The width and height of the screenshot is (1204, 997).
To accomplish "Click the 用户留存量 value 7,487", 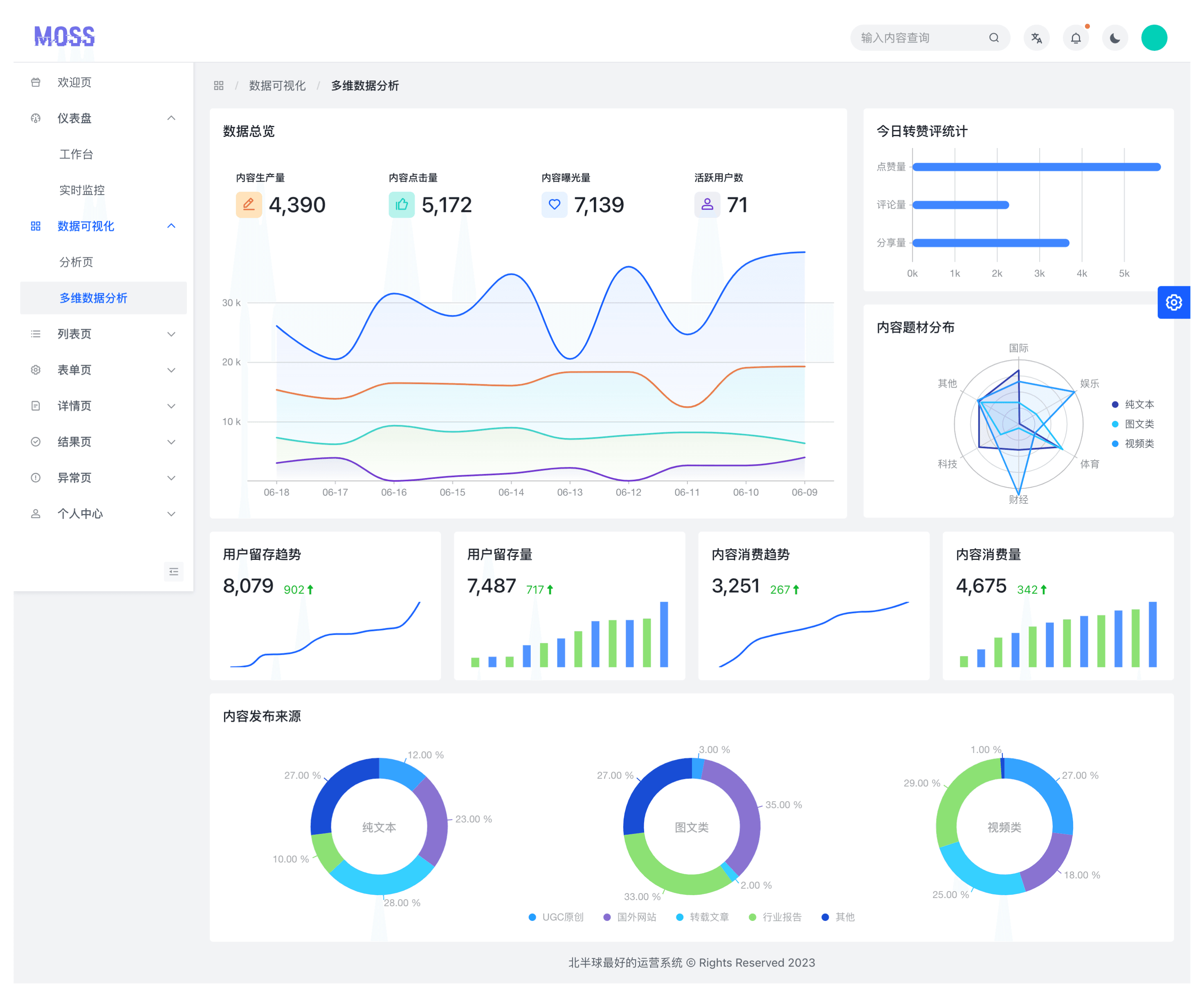I will (x=491, y=586).
